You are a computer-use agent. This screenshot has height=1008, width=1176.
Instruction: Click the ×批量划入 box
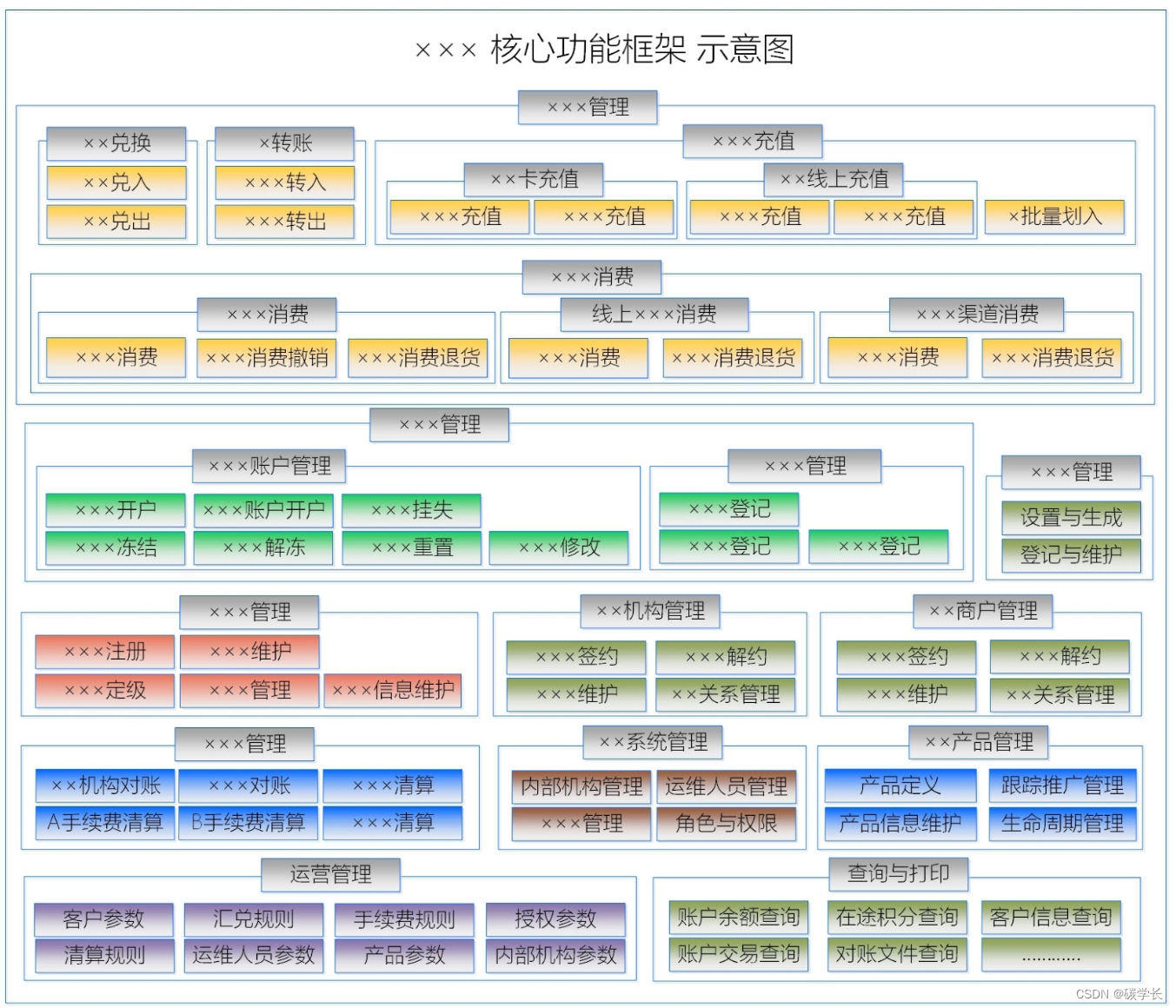pyautogui.click(x=1054, y=217)
